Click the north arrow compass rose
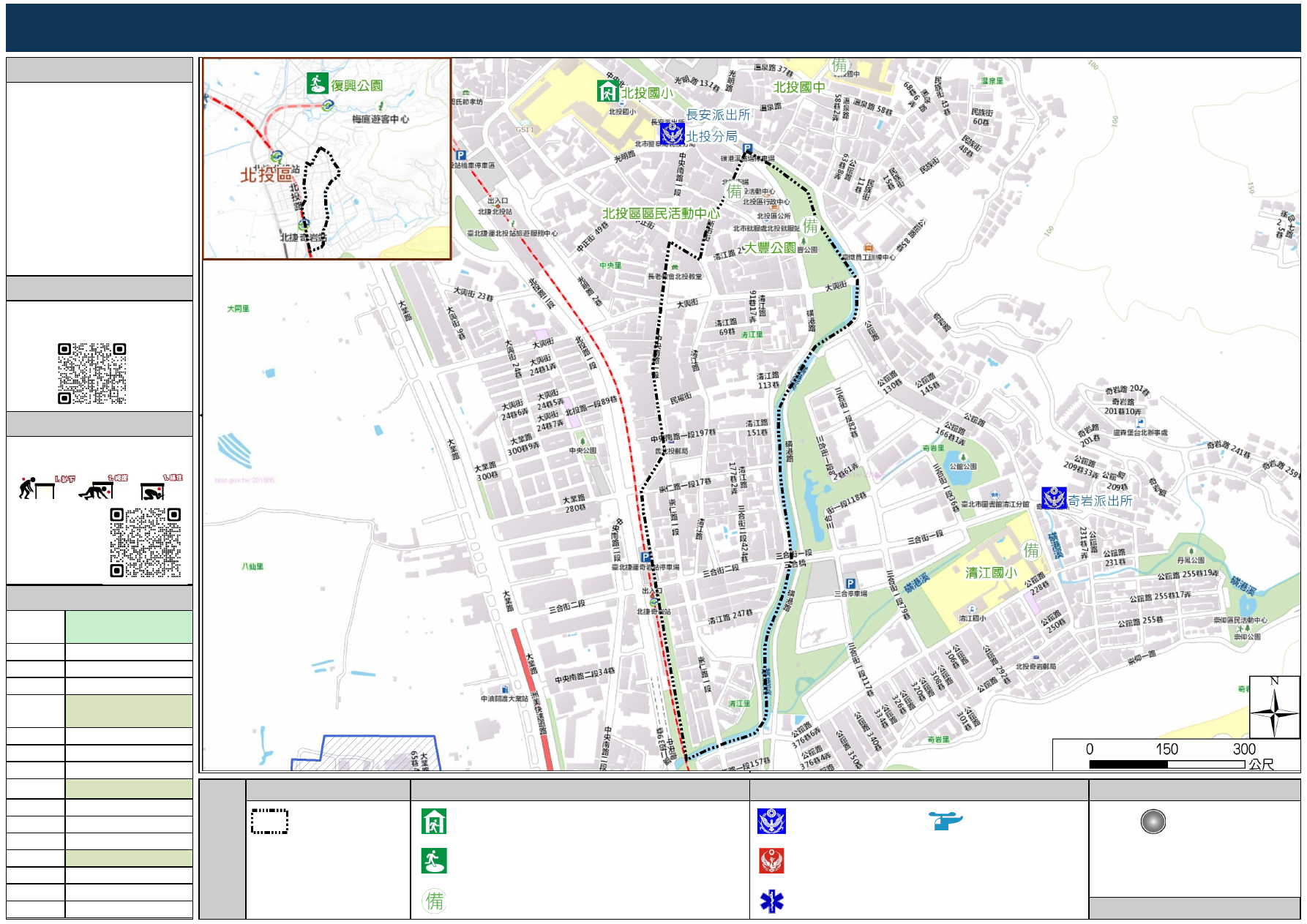This screenshot has width=1307, height=924. pos(1274,707)
